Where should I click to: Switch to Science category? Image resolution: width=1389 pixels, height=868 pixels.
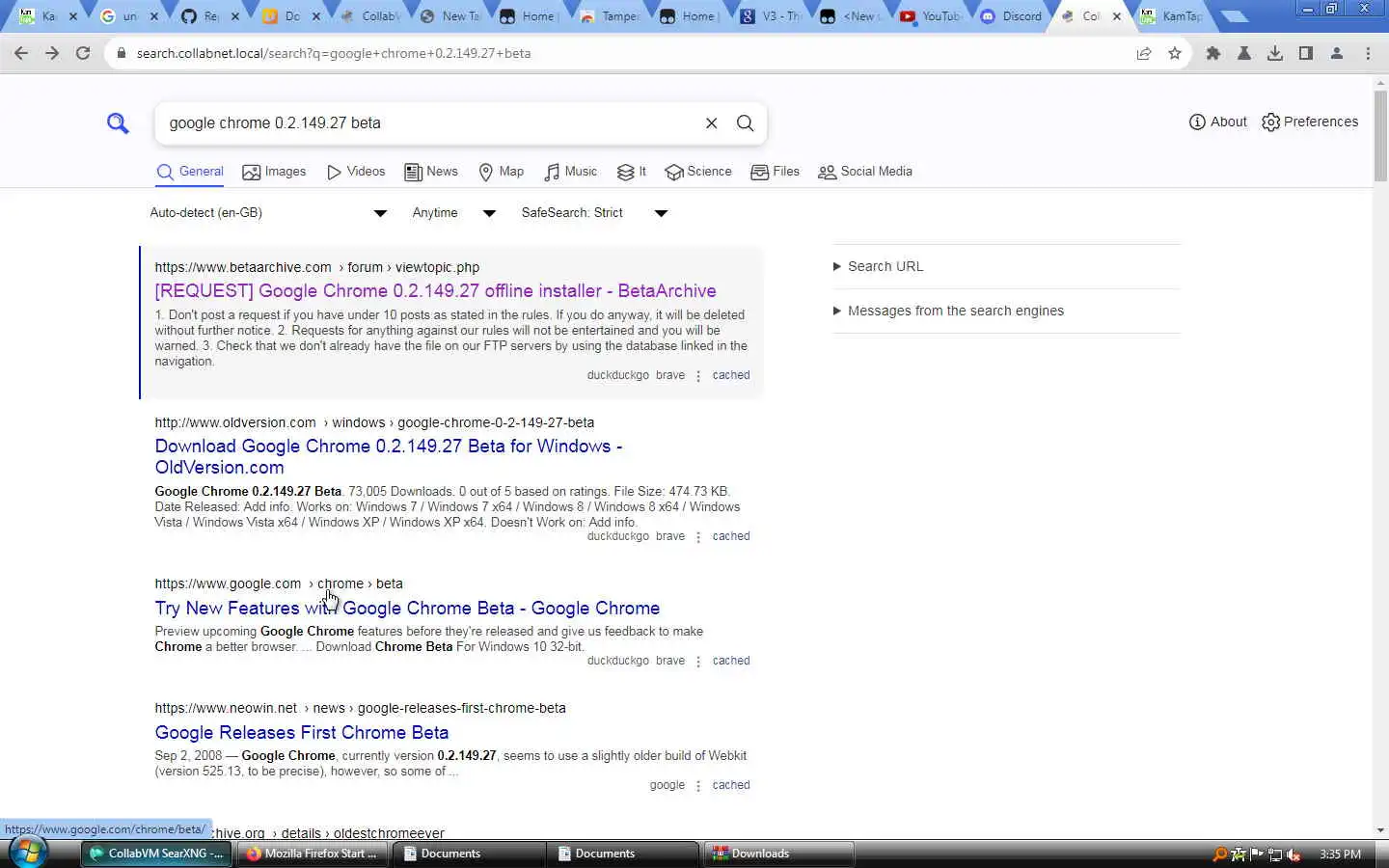point(698,172)
